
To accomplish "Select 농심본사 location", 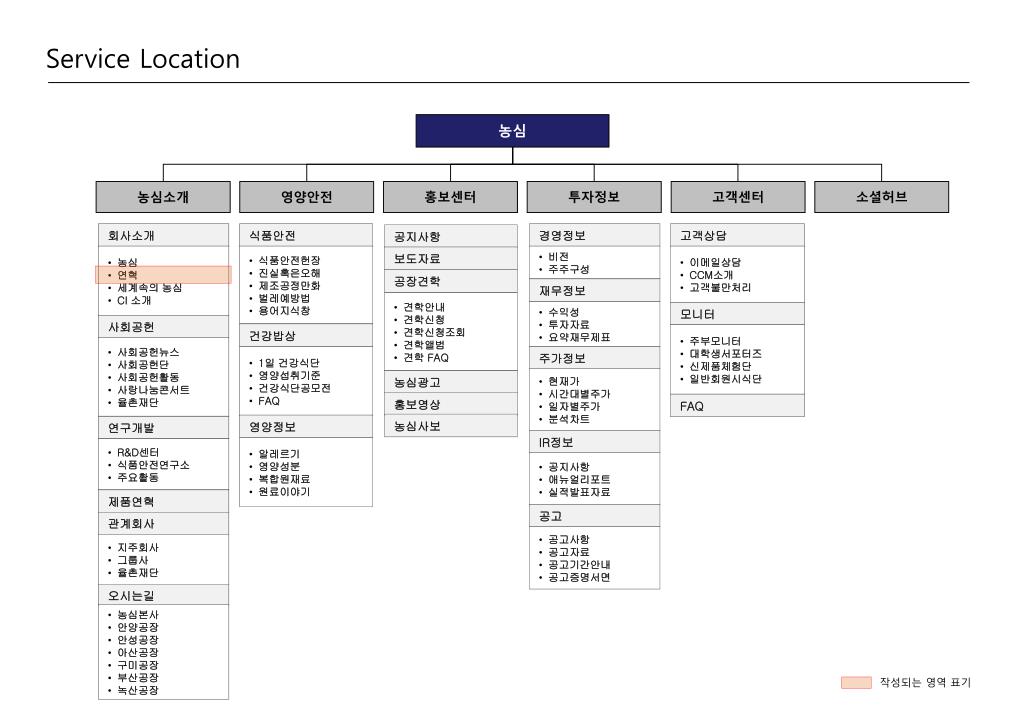I will coord(138,615).
